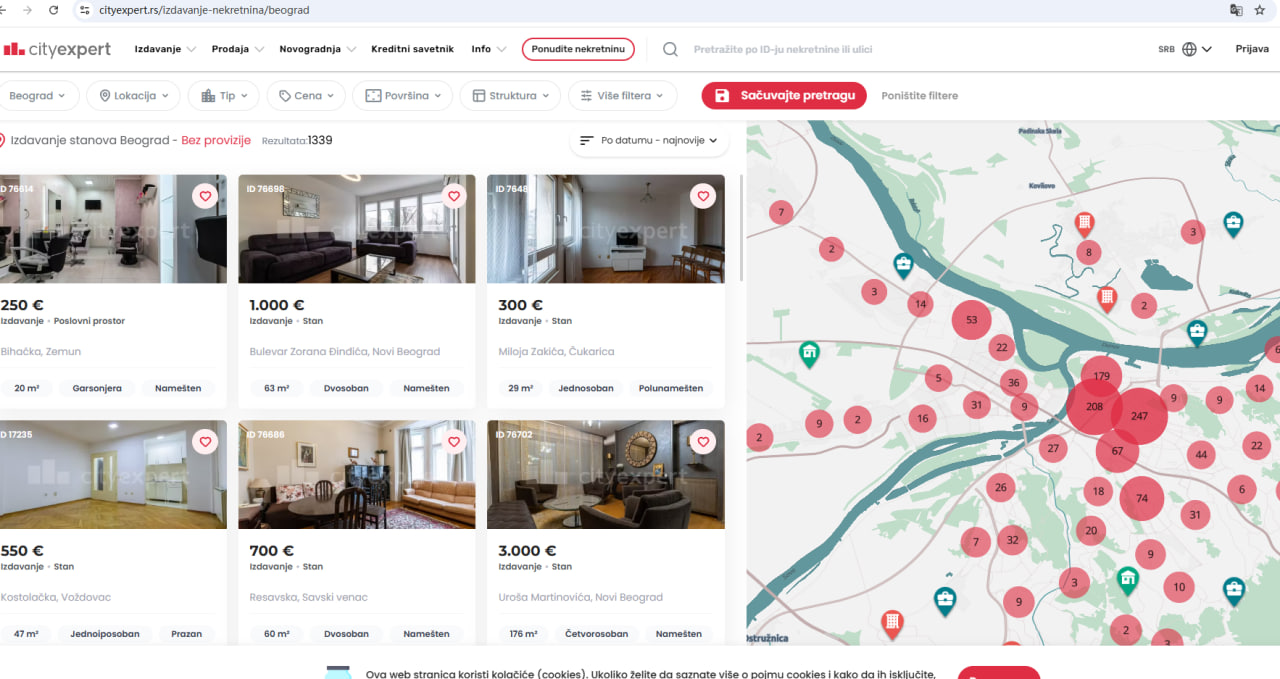Image resolution: width=1280 pixels, height=679 pixels.
Task: Favorite the 1.000 € apartment listing
Action: tap(454, 196)
